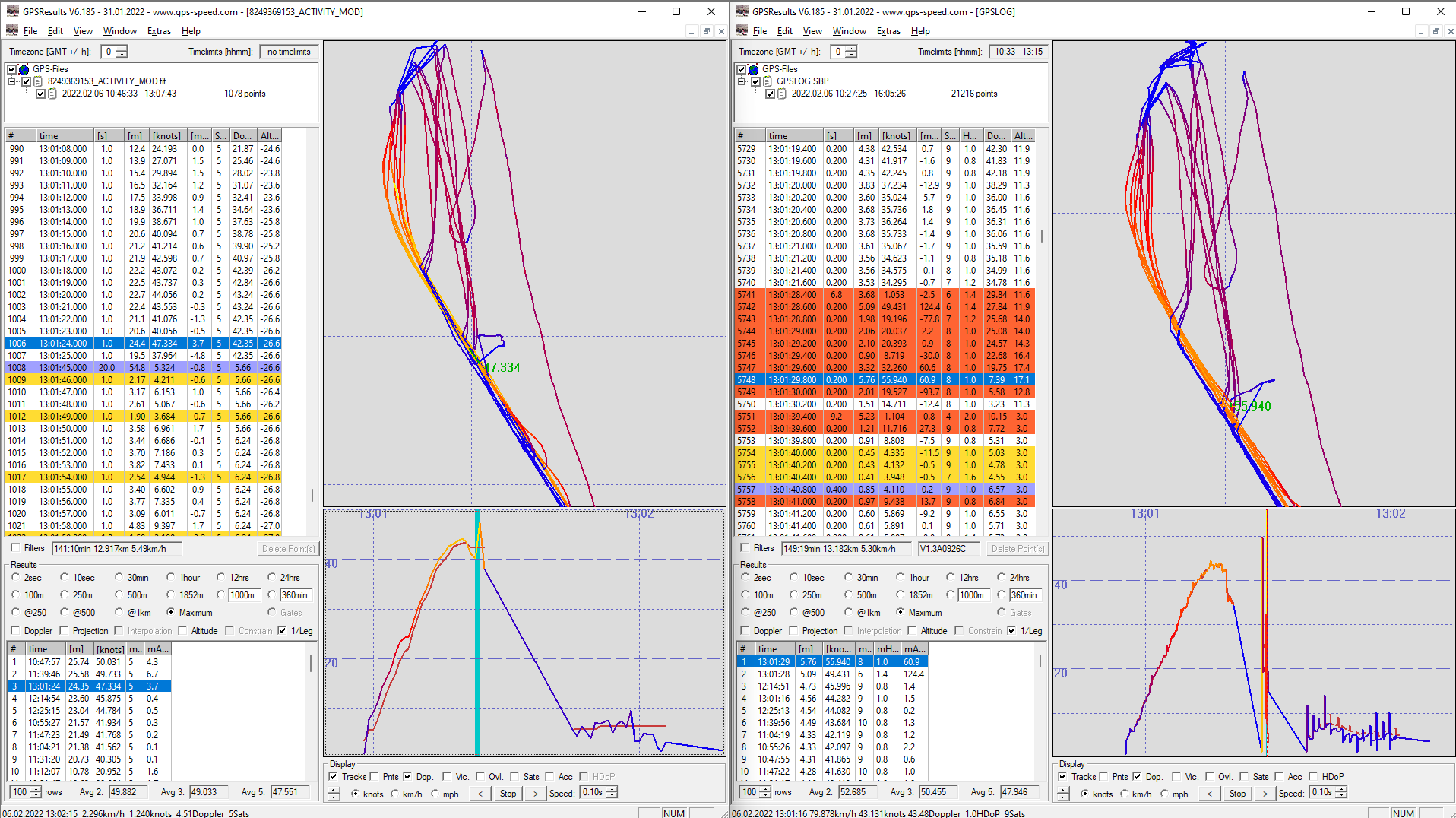Click notepad icon of GPSLOG.SBP file
This screenshot has width=1456, height=818.
pyautogui.click(x=768, y=81)
